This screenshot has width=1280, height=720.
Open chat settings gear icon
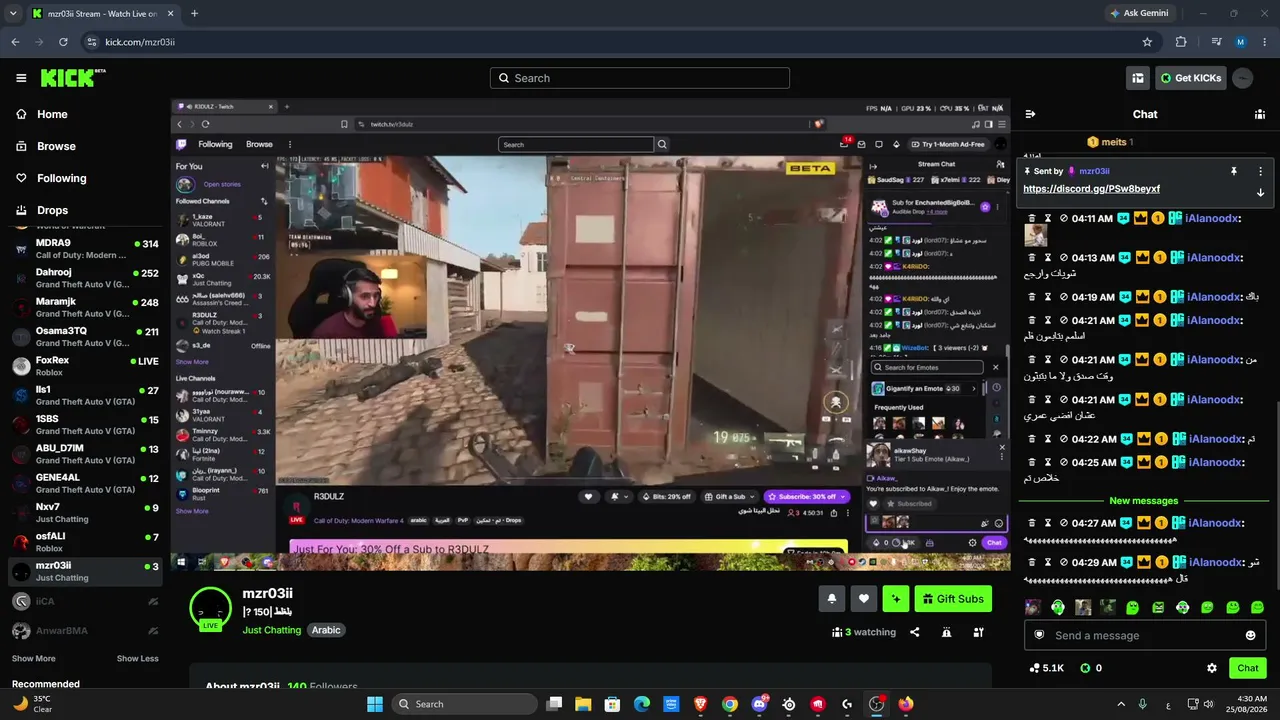[1212, 668]
